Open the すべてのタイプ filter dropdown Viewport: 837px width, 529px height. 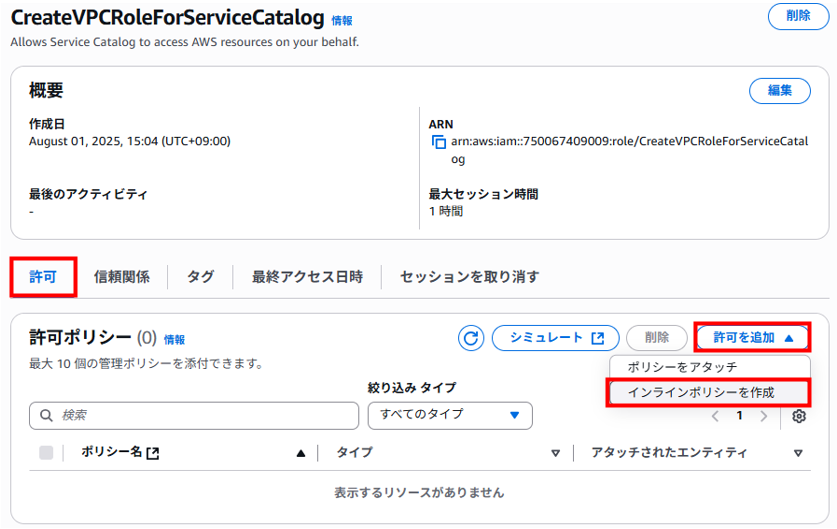tap(450, 415)
